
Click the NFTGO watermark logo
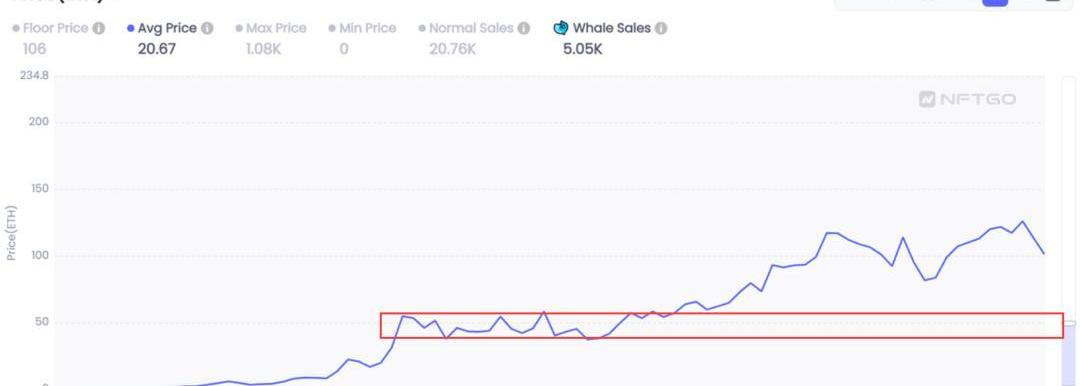click(967, 99)
